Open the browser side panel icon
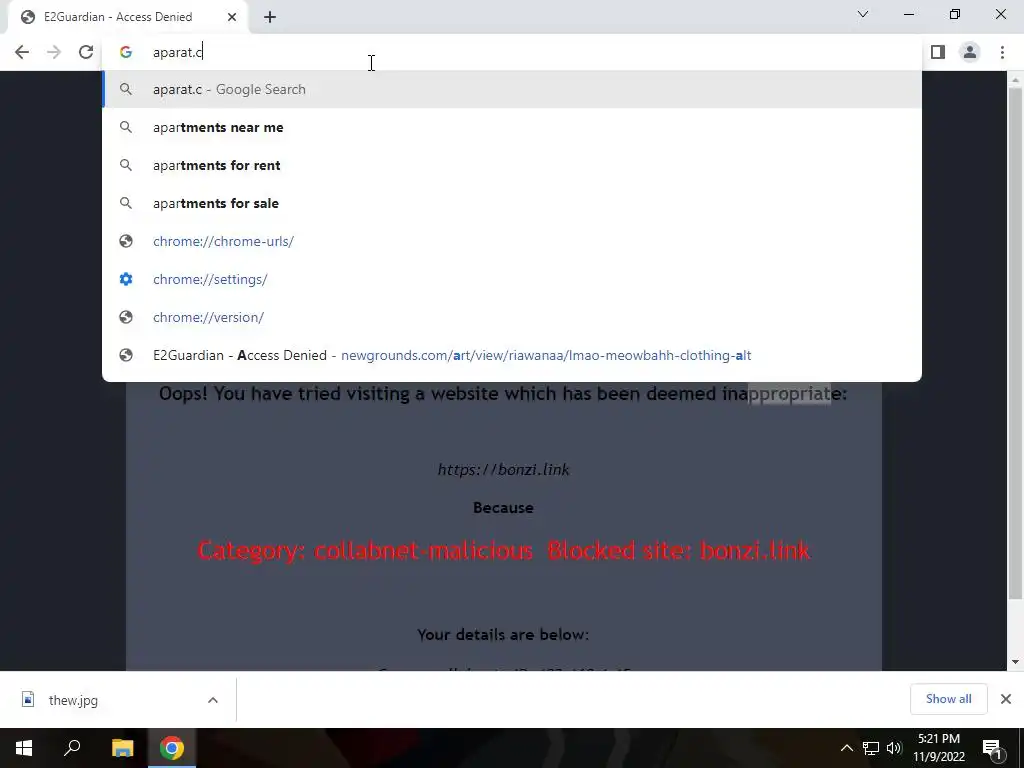1024x768 pixels. [938, 52]
